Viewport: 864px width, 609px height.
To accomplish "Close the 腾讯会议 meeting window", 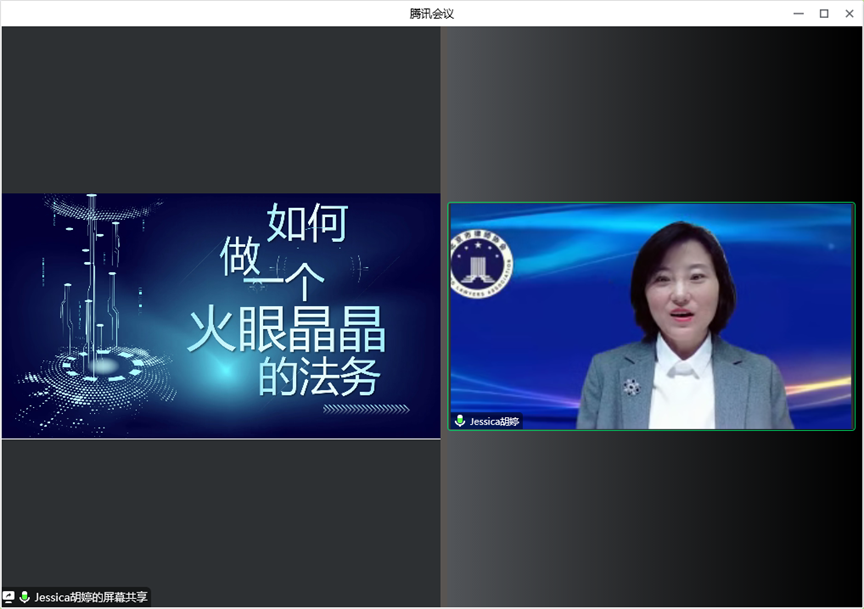I will pyautogui.click(x=849, y=13).
